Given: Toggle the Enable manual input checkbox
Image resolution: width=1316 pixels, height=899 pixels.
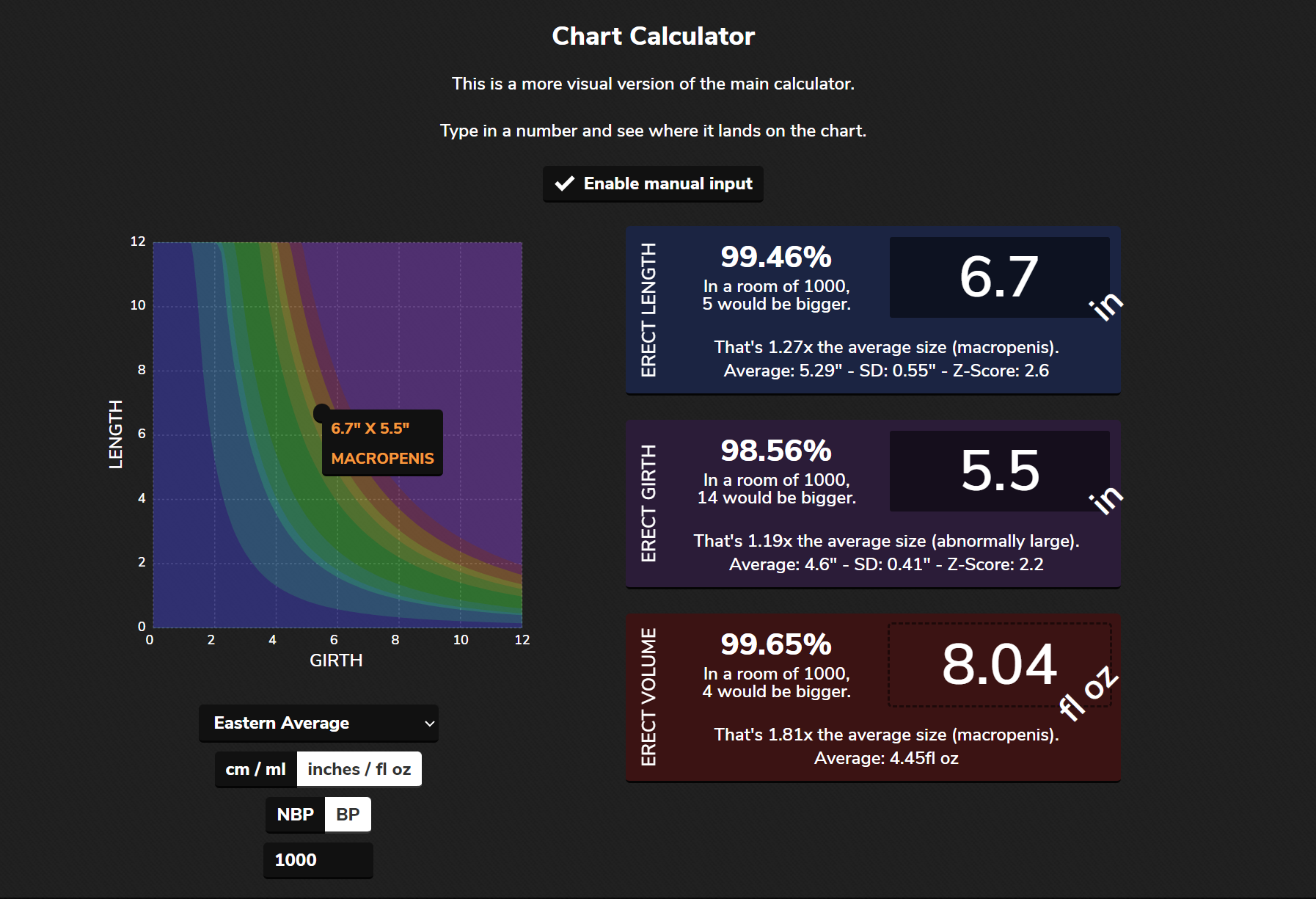Looking at the screenshot, I should click(x=653, y=183).
